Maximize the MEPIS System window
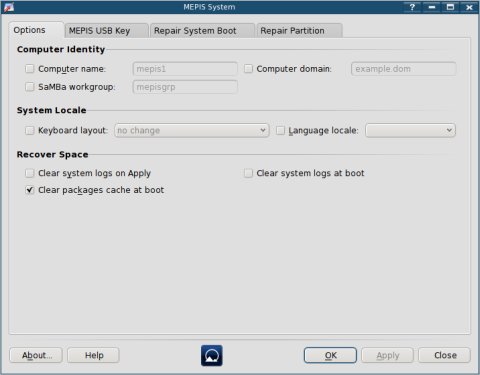Image resolution: width=480 pixels, height=375 pixels. [x=450, y=7]
